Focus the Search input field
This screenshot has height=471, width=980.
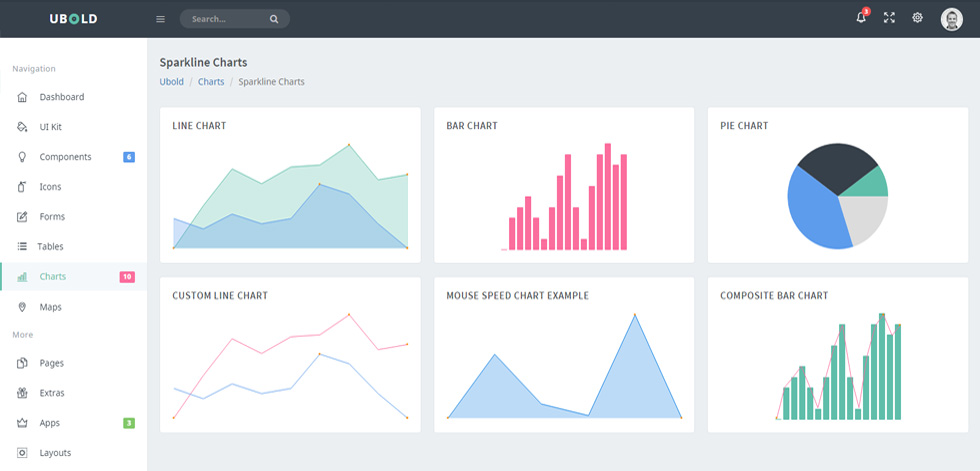point(234,19)
